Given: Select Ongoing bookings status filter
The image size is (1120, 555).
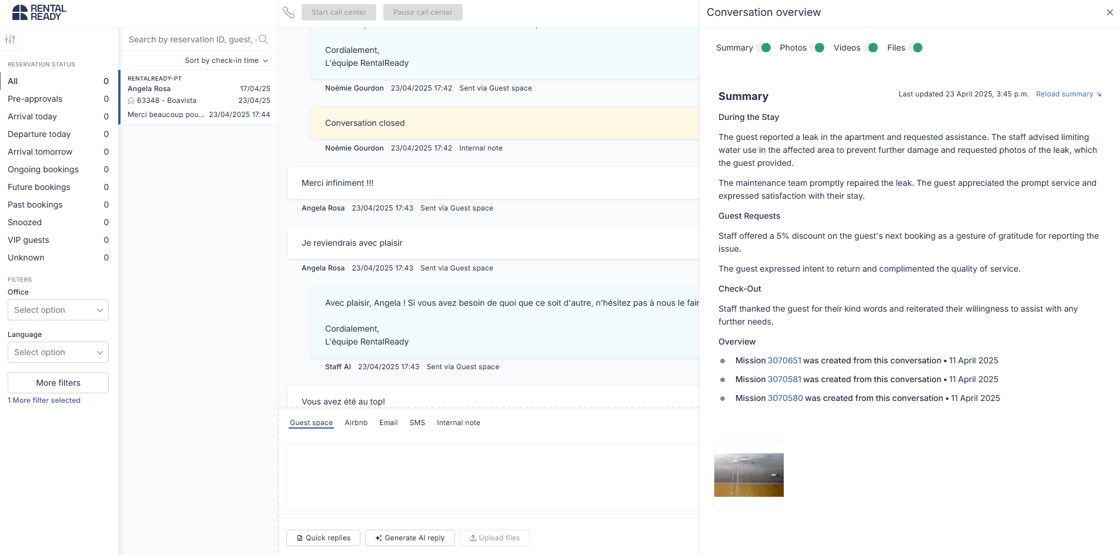Looking at the screenshot, I should click(59, 169).
